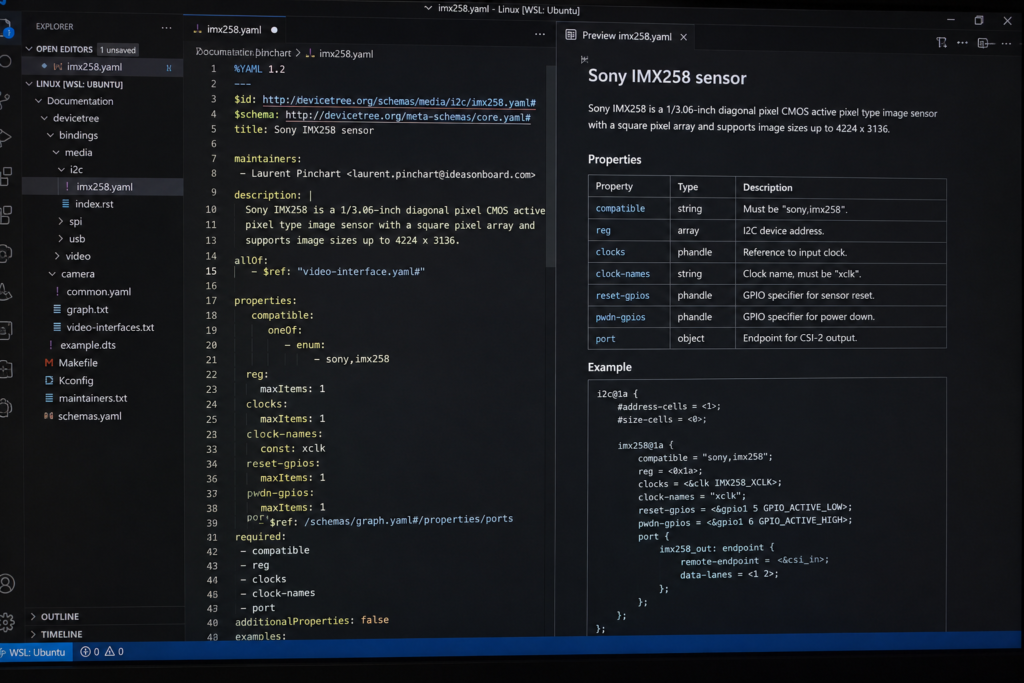Open index.rst in the file tree
Image resolution: width=1024 pixels, height=683 pixels.
(94, 204)
